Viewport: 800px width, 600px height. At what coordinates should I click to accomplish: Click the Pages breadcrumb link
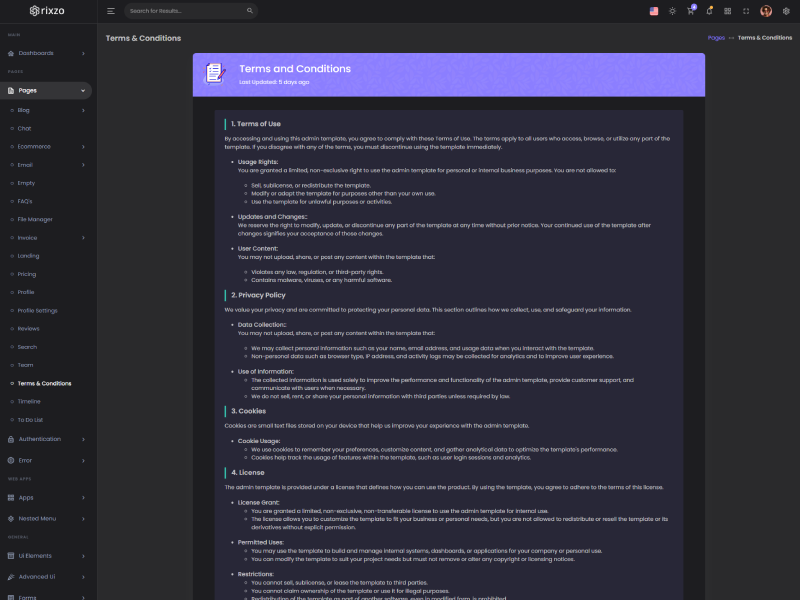point(716,38)
